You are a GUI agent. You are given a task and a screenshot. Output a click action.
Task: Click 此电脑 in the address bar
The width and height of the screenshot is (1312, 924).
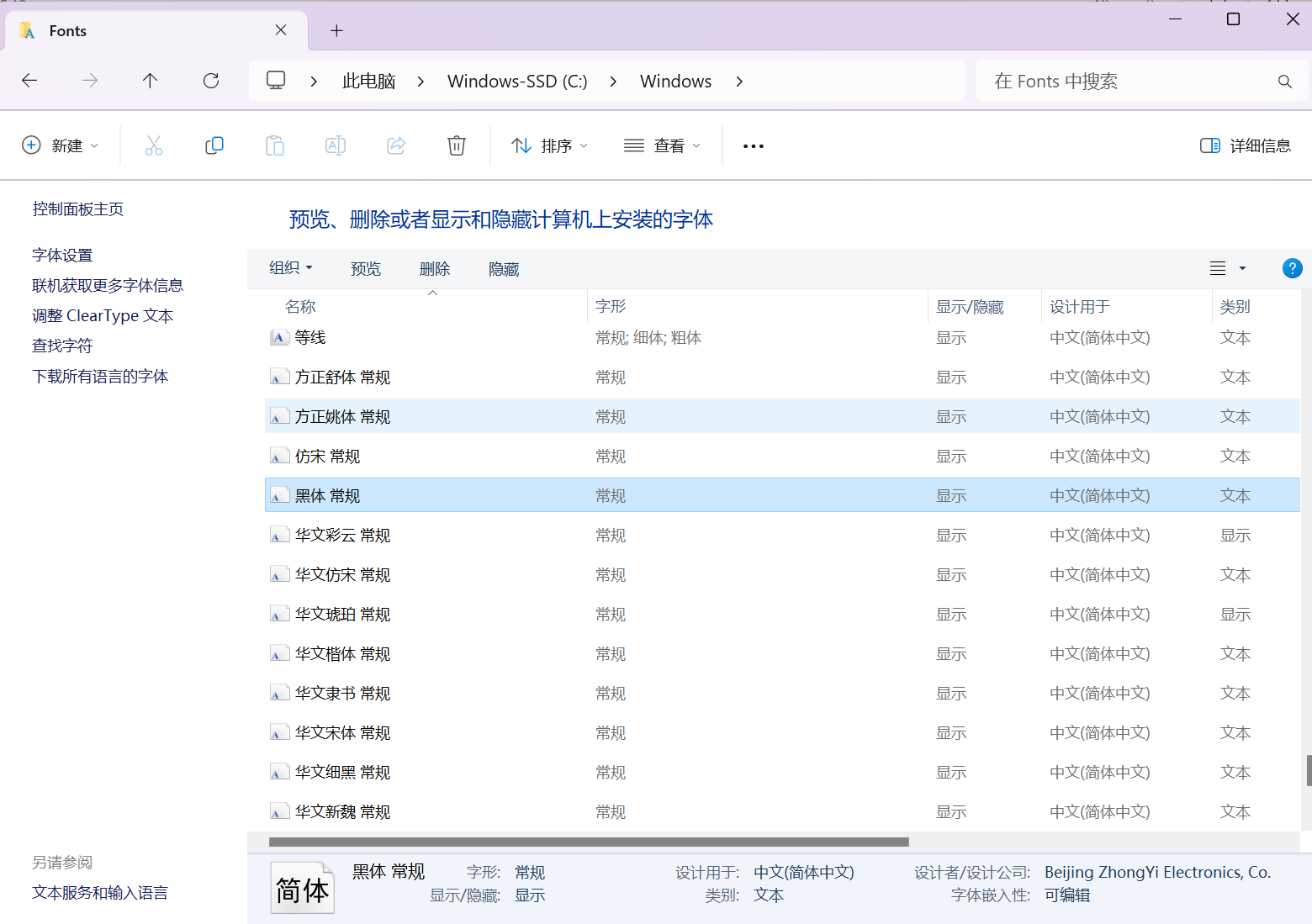point(368,82)
